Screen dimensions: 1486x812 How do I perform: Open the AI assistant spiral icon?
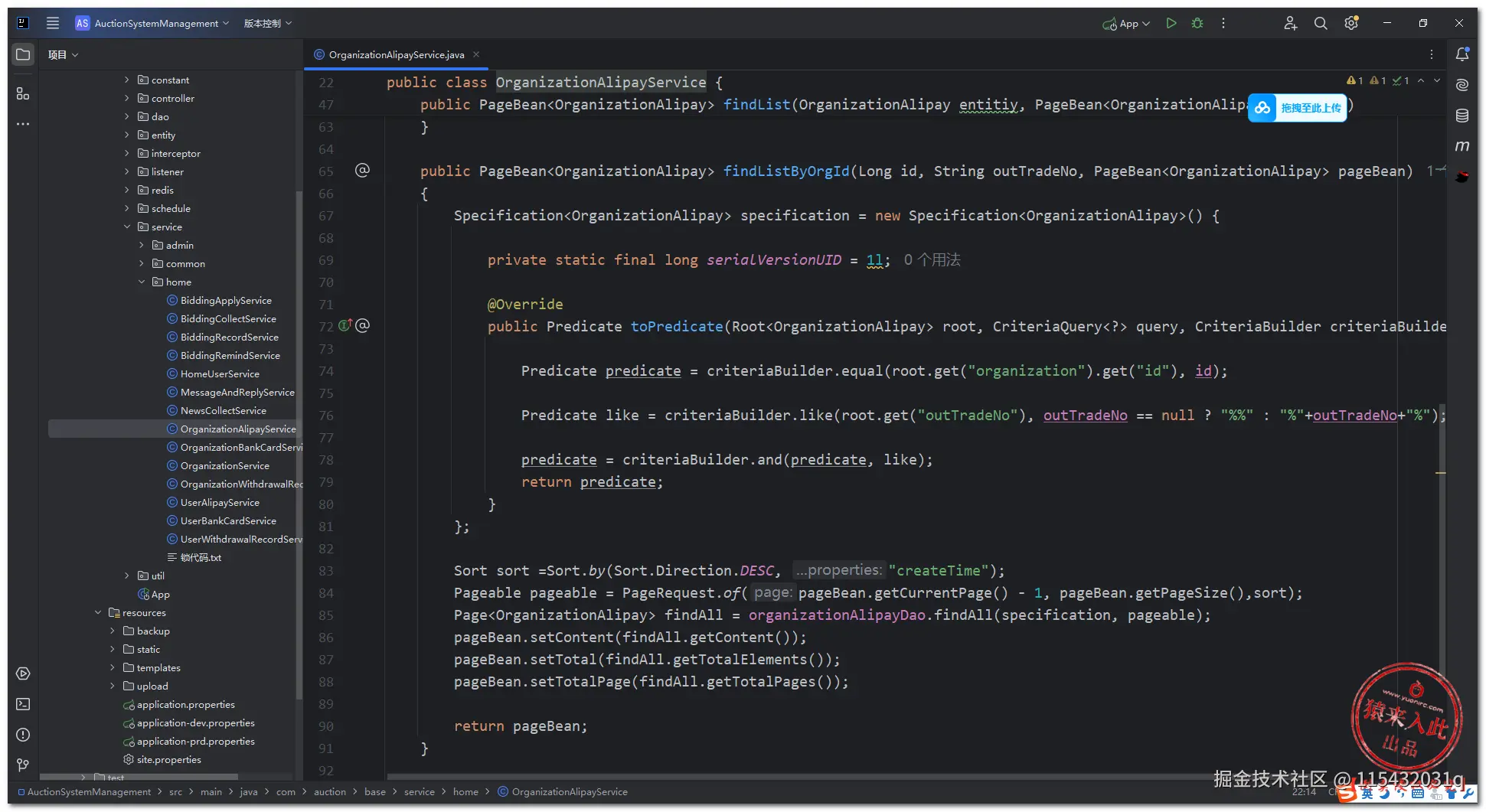(1462, 85)
